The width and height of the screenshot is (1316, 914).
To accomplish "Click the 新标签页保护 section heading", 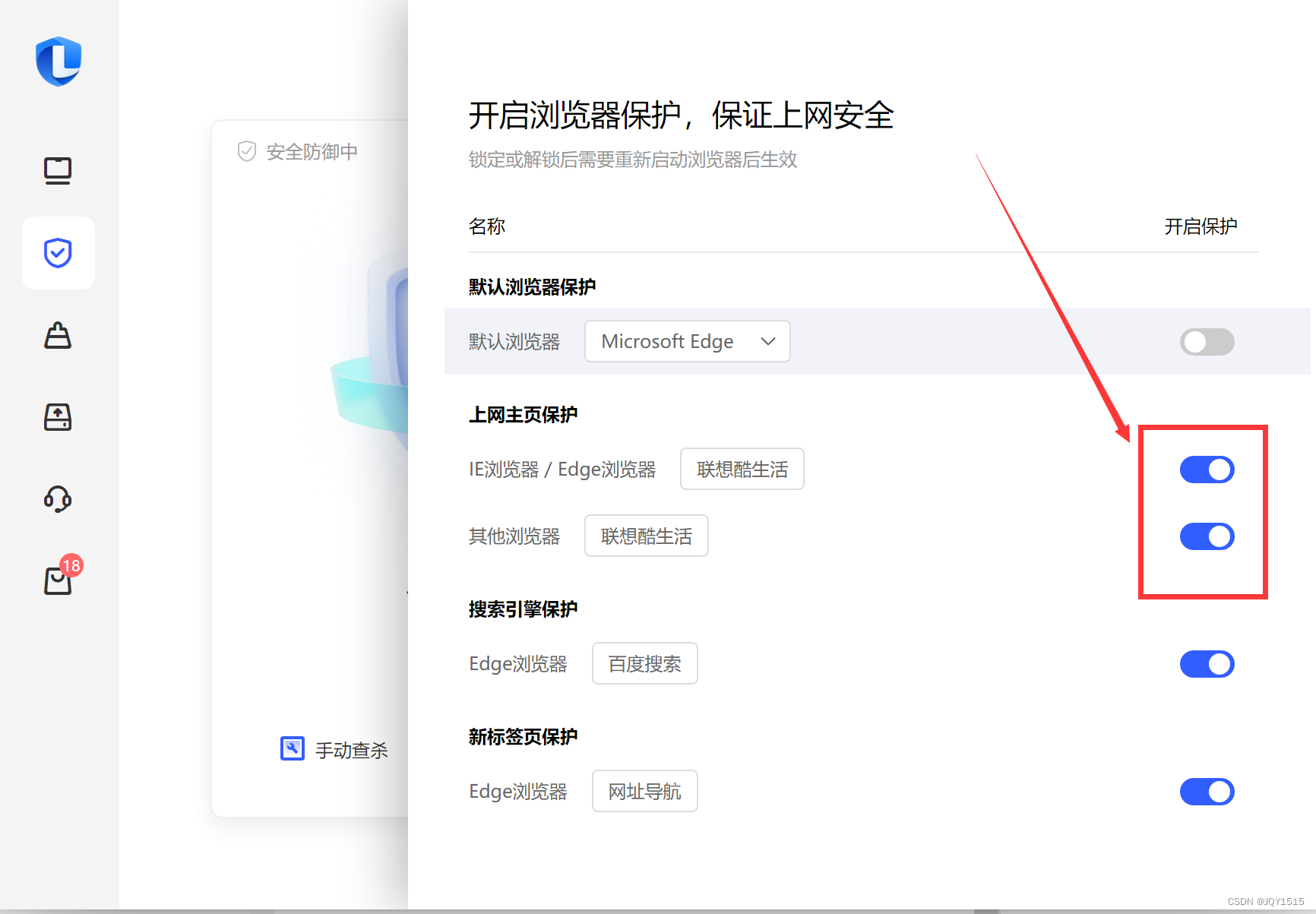I will [523, 737].
